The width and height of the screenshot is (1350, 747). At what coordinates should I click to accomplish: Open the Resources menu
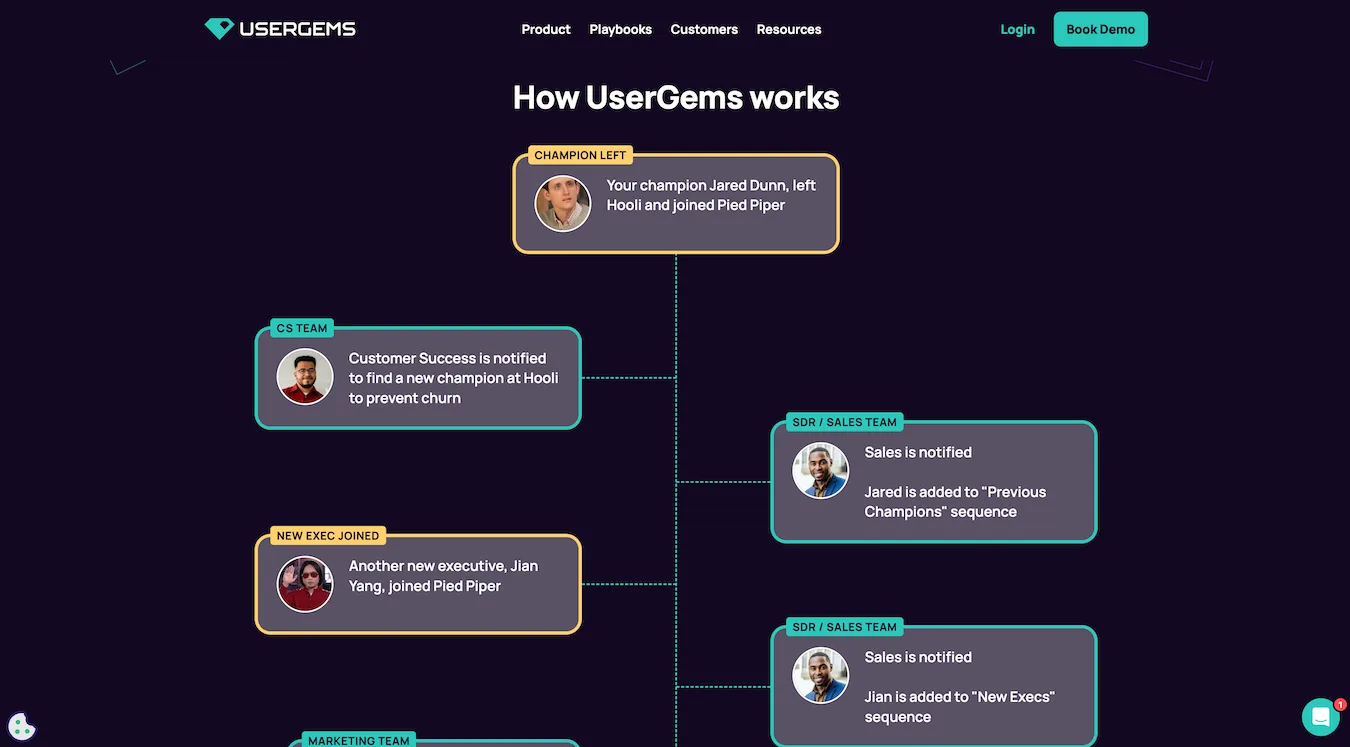pyautogui.click(x=789, y=29)
